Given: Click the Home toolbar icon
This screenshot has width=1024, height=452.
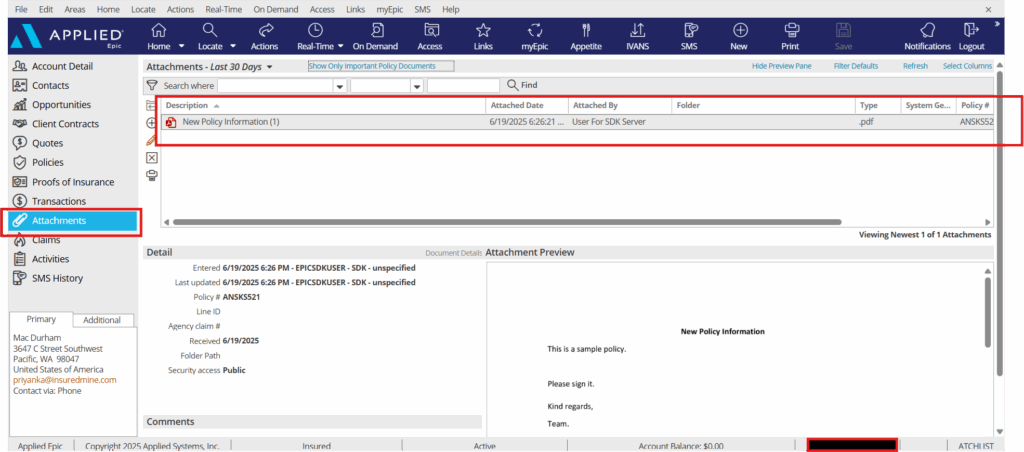Looking at the screenshot, I should pos(159,30).
